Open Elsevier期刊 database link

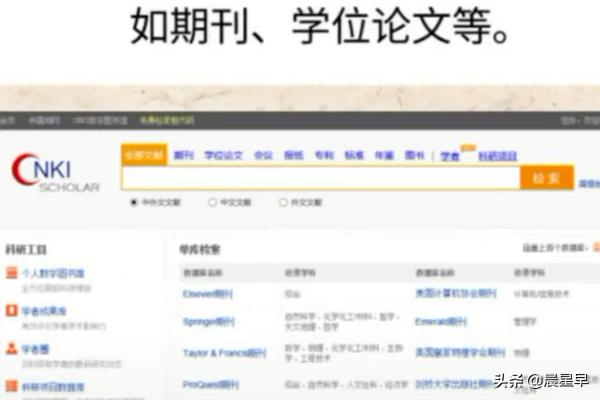207,294
